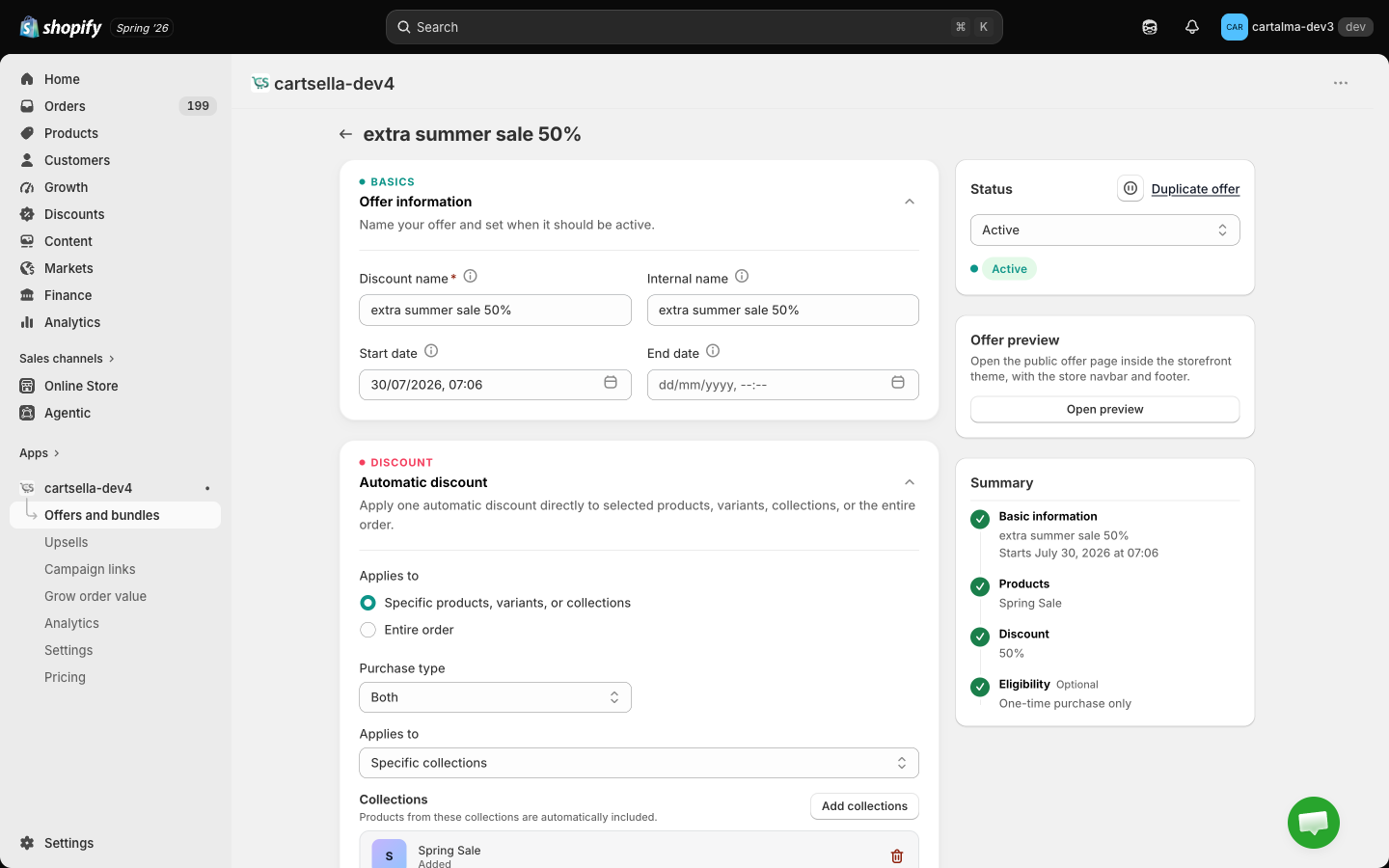The width and height of the screenshot is (1389, 868).
Task: Open the Purchase type dropdown
Action: pyautogui.click(x=495, y=697)
